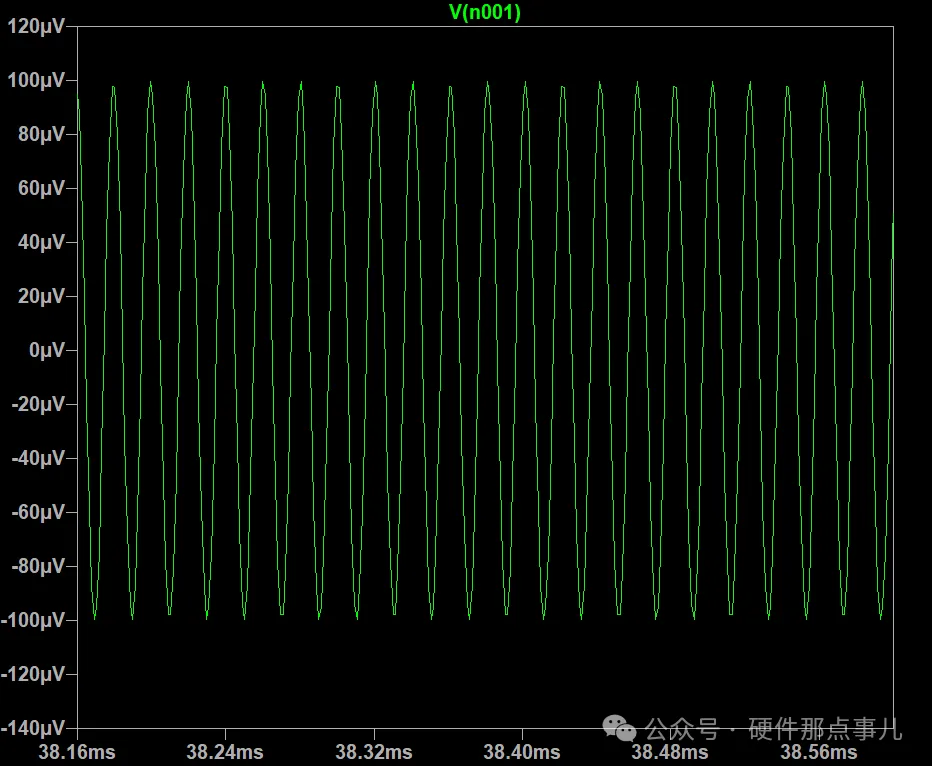Select the 100µV tick on the y-axis
Screen dimensions: 932x766
coord(37,81)
